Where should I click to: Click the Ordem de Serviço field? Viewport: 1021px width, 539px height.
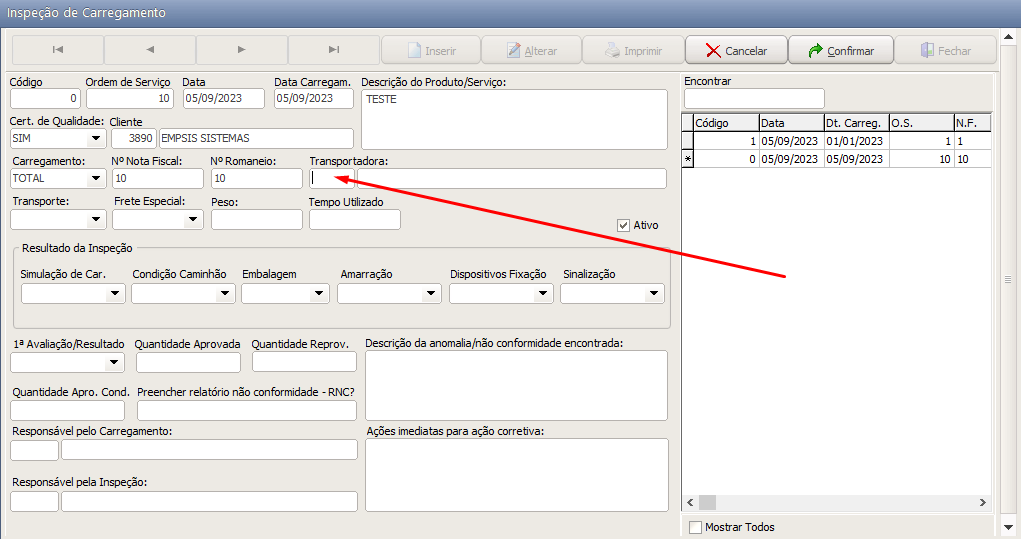(130, 98)
